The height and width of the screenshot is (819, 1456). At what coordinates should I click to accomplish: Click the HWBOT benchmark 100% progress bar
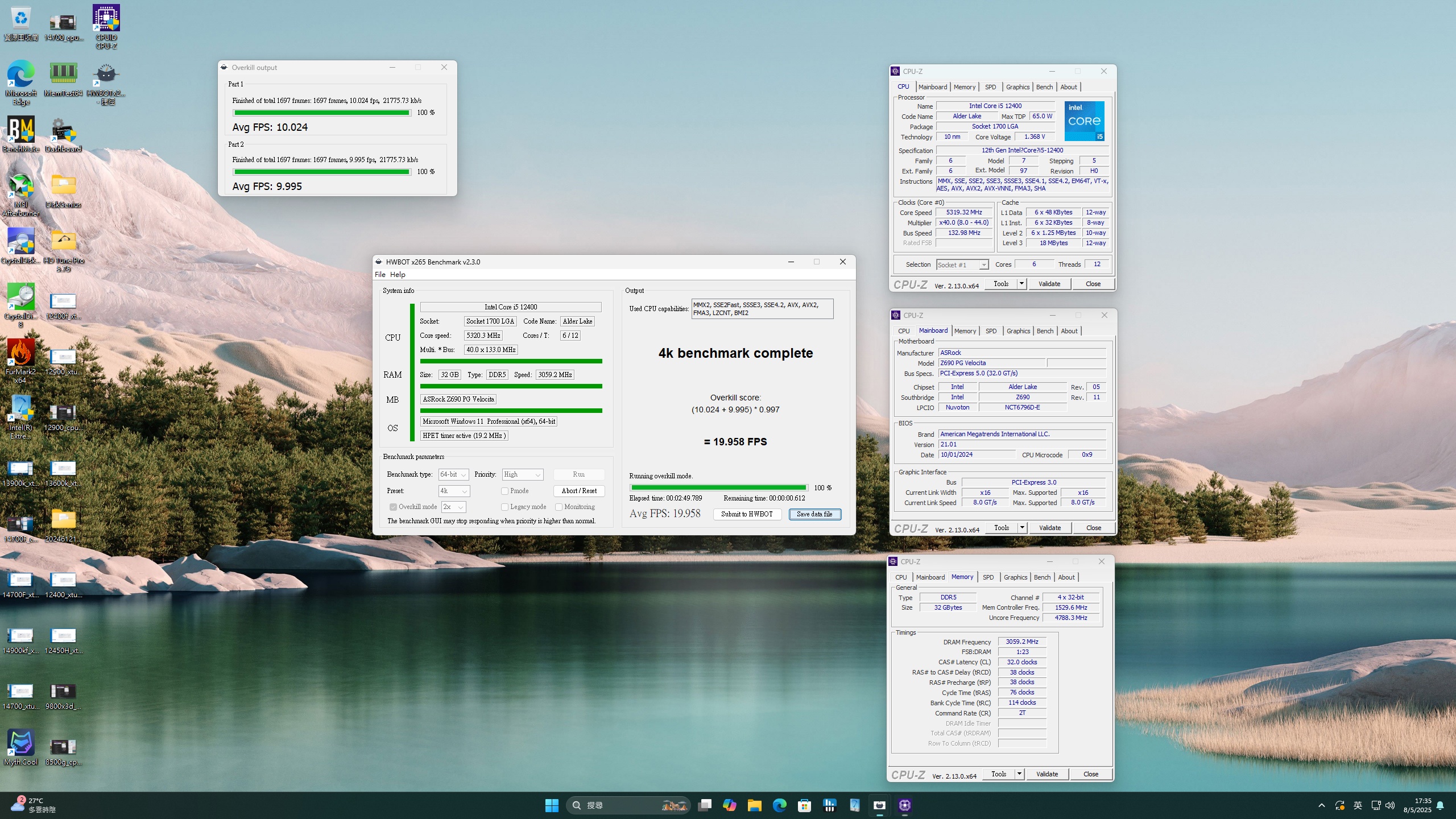(719, 487)
